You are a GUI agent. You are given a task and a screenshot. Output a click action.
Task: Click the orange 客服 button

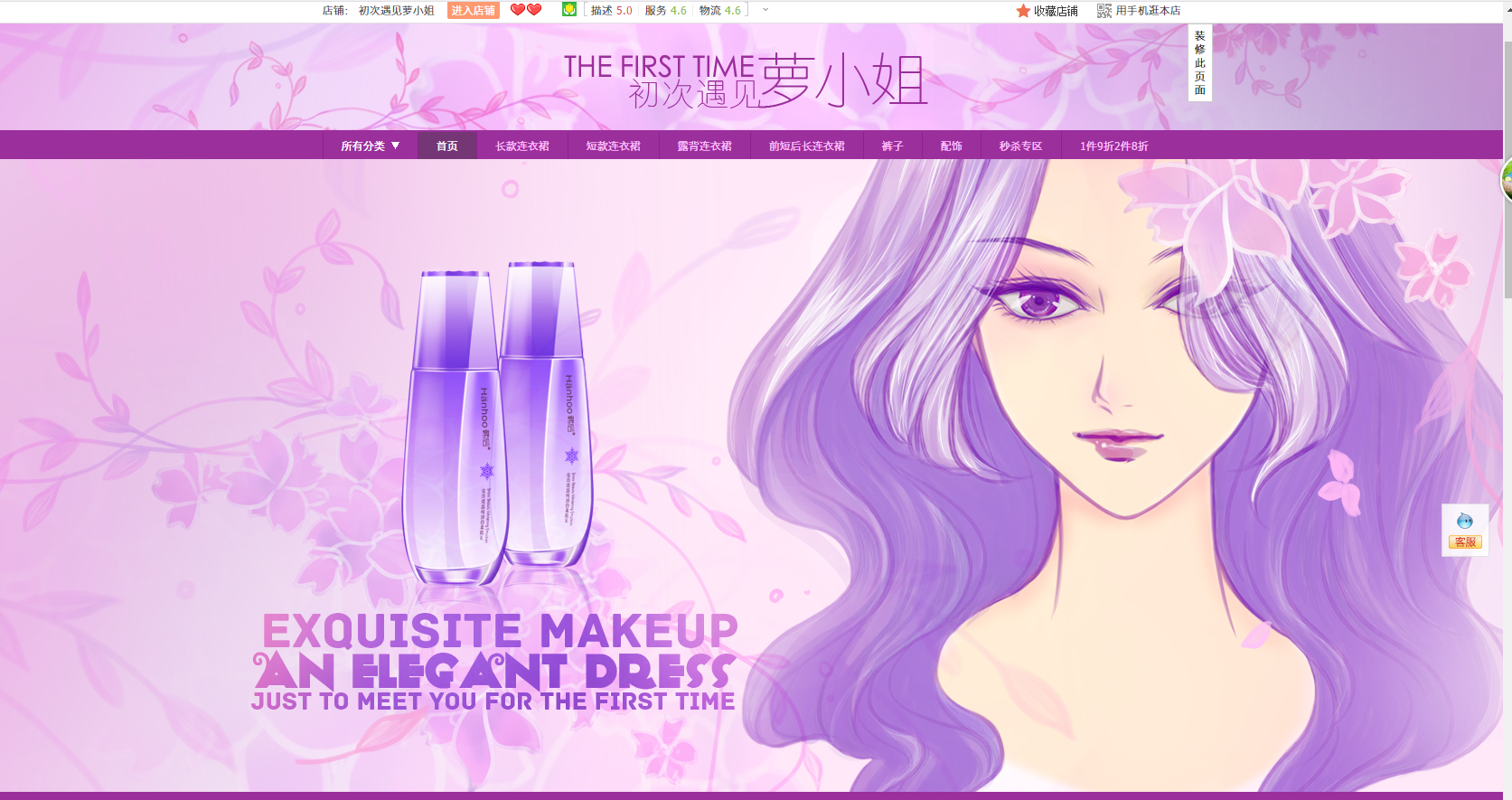click(x=1465, y=542)
